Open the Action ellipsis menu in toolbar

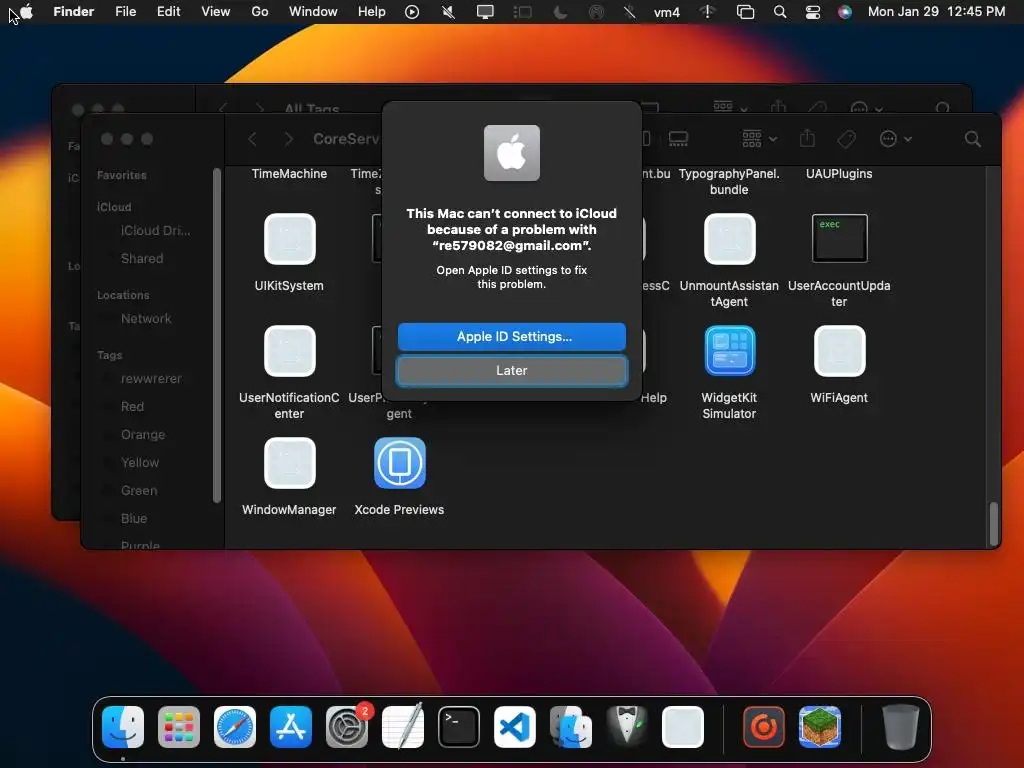tap(895, 138)
